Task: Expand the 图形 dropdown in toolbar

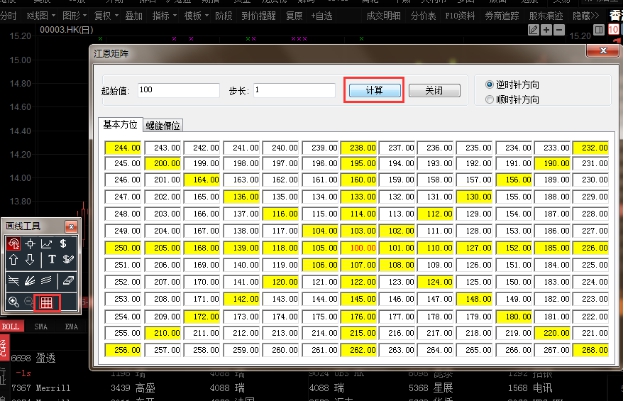Action: (x=74, y=17)
